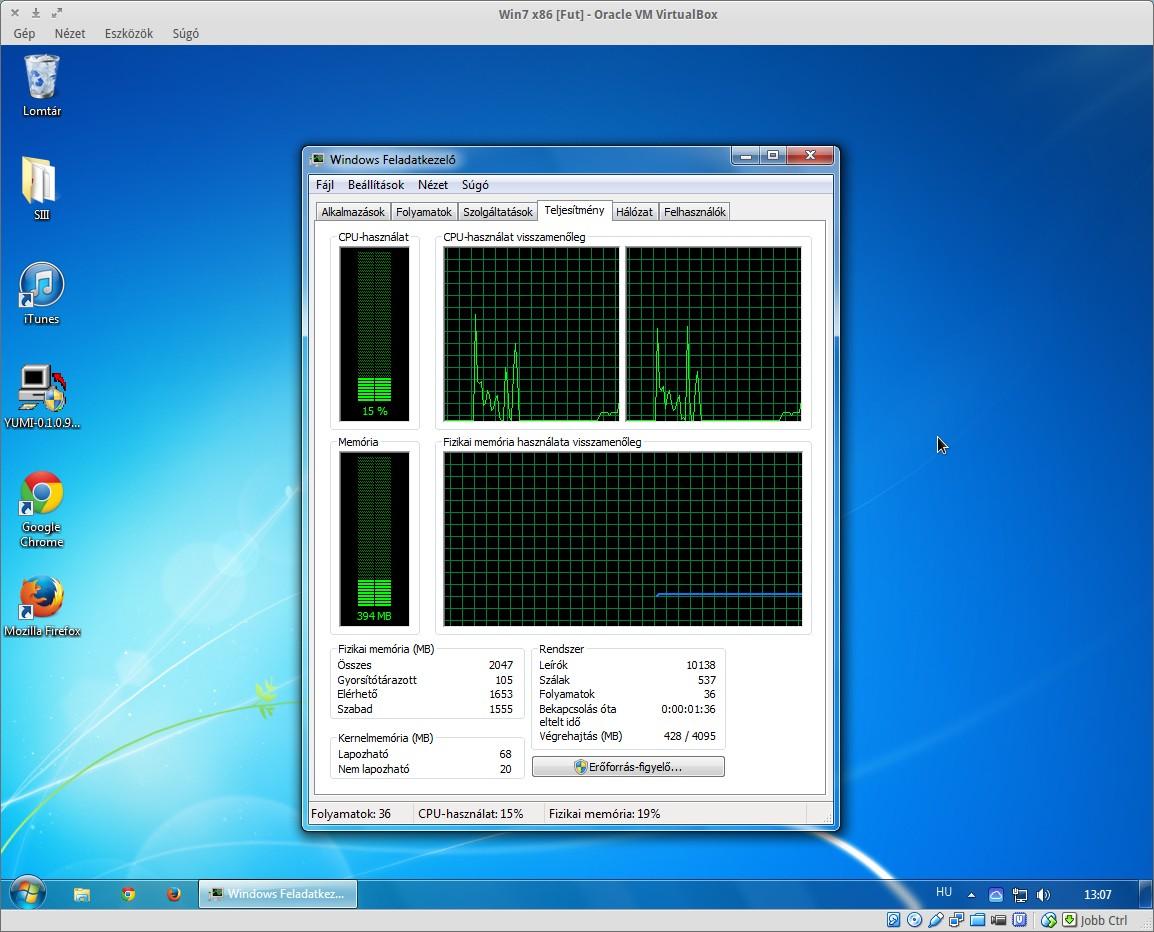This screenshot has width=1154, height=932.
Task: Switch to the Hálózat tab
Action: click(634, 212)
